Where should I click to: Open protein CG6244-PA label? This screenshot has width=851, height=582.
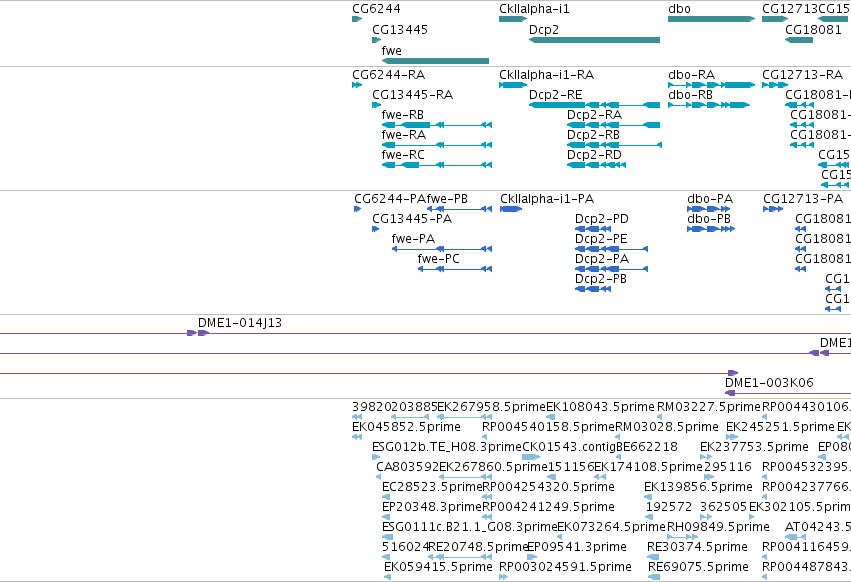390,199
